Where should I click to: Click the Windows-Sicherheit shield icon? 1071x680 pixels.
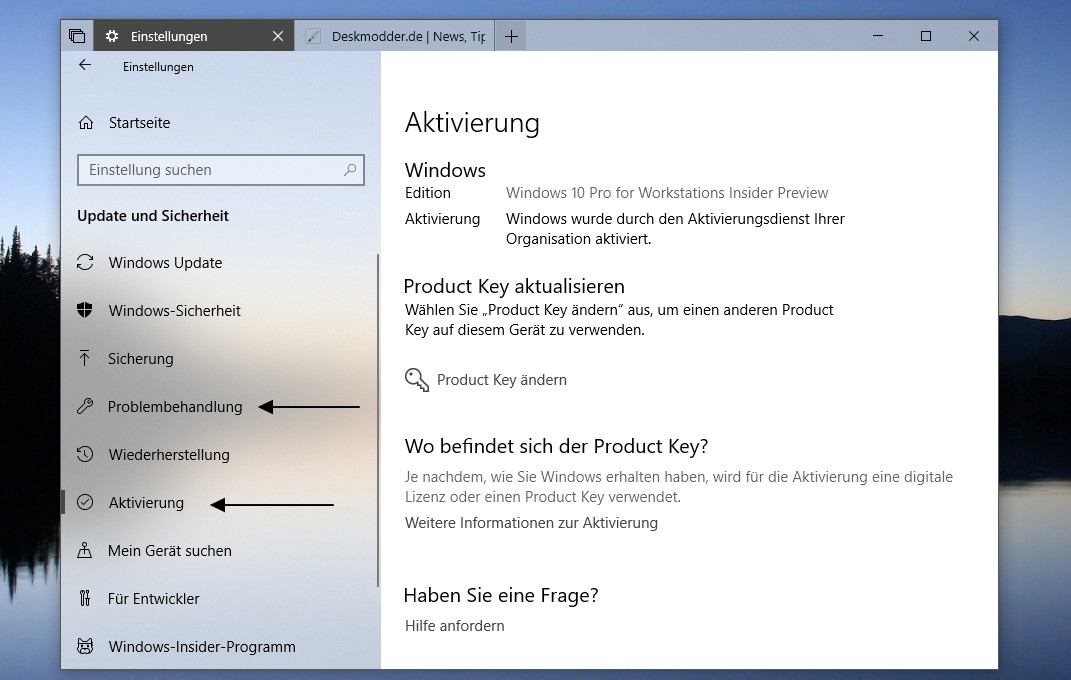pyautogui.click(x=85, y=311)
